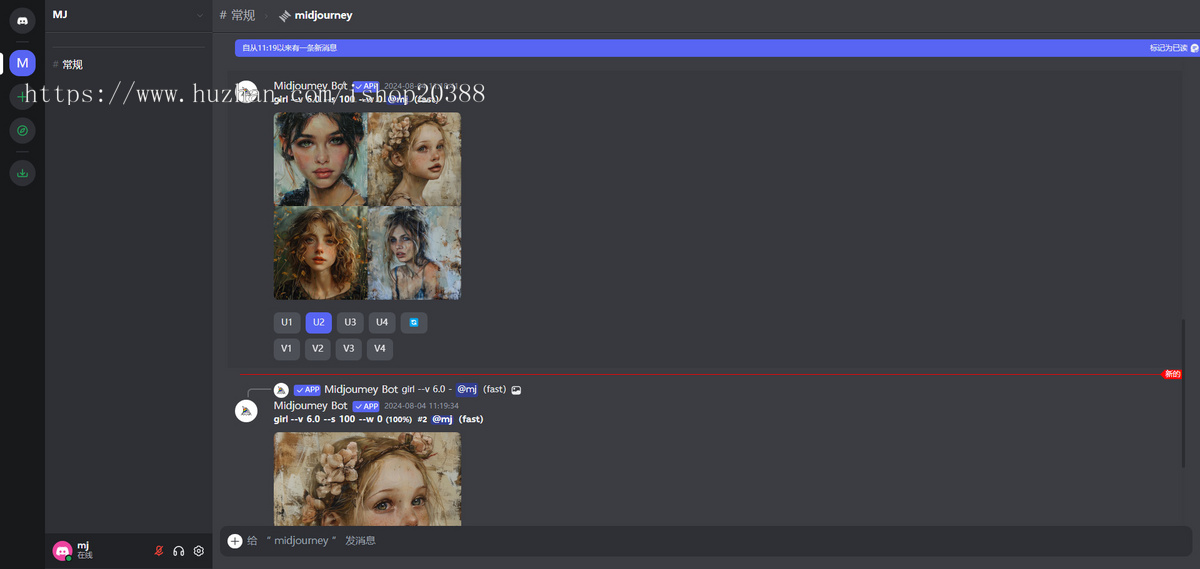
Task: Click the blue re-roll refresh button
Action: (414, 322)
